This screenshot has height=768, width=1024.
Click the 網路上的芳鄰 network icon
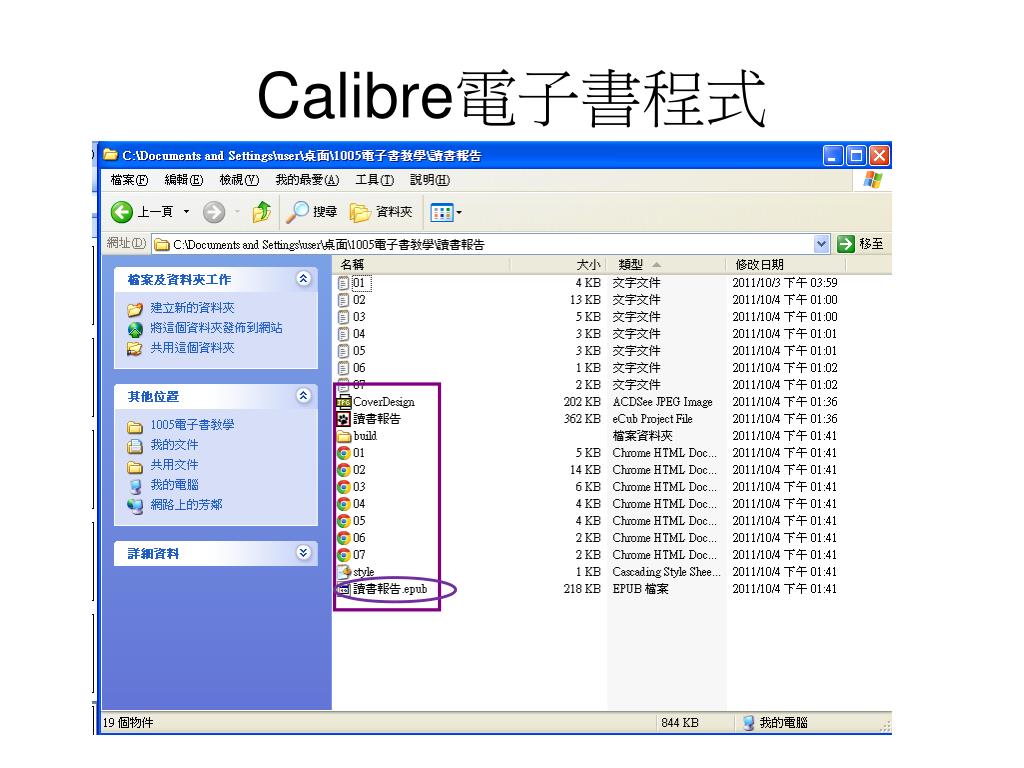coord(135,505)
